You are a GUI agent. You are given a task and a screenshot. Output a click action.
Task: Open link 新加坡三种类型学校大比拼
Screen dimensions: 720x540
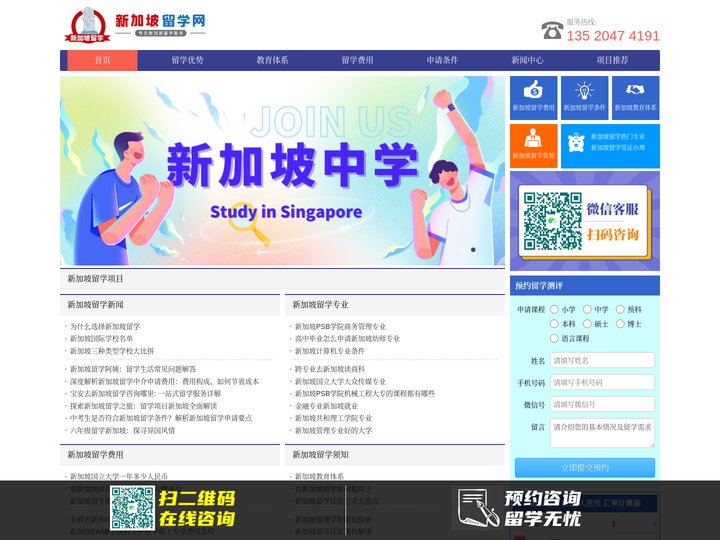coord(112,351)
